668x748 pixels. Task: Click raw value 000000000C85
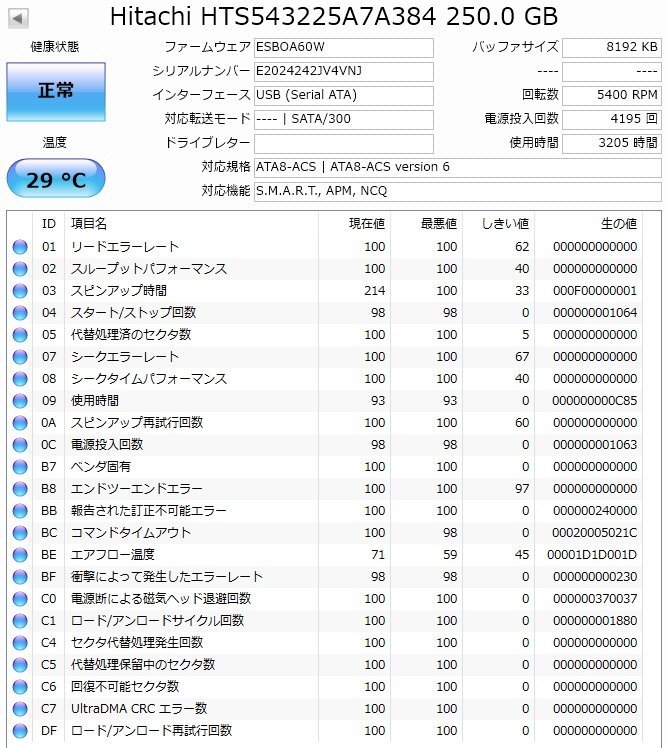595,401
